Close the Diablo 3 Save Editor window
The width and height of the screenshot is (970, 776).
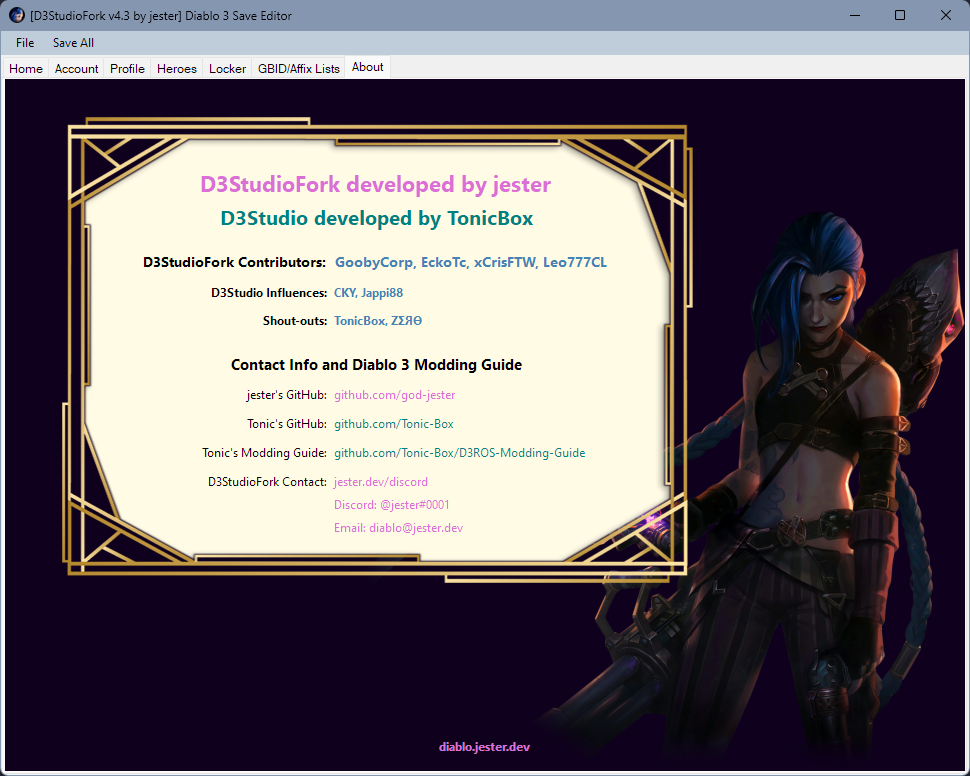pos(946,15)
